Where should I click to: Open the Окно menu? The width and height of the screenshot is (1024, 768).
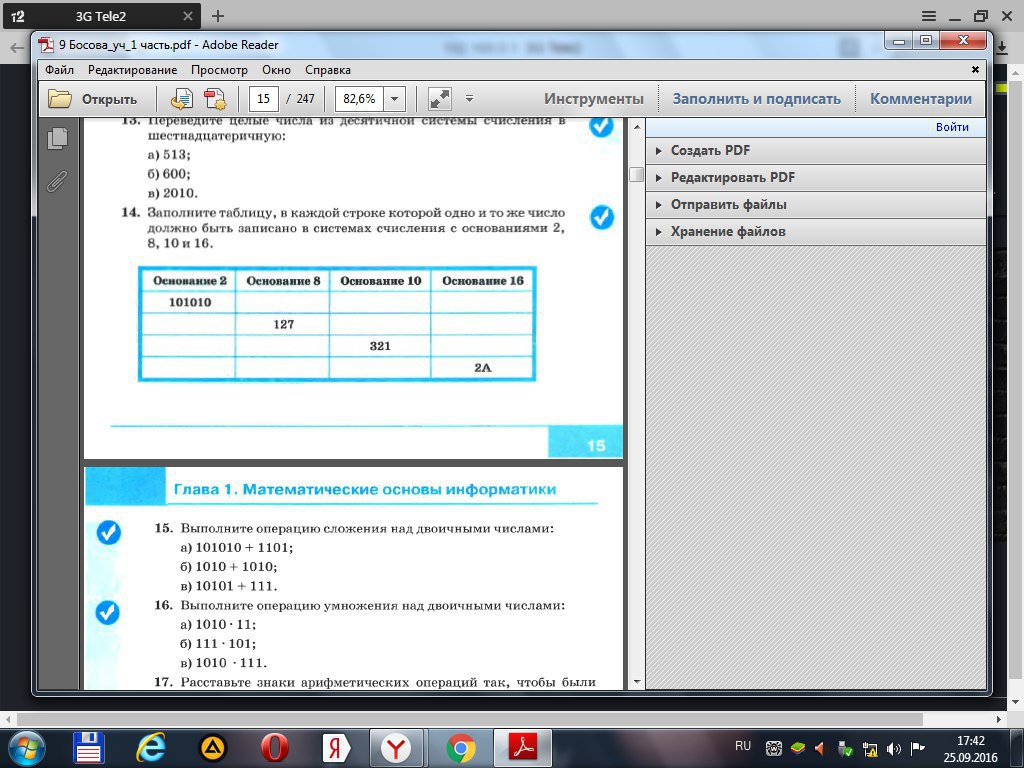276,70
